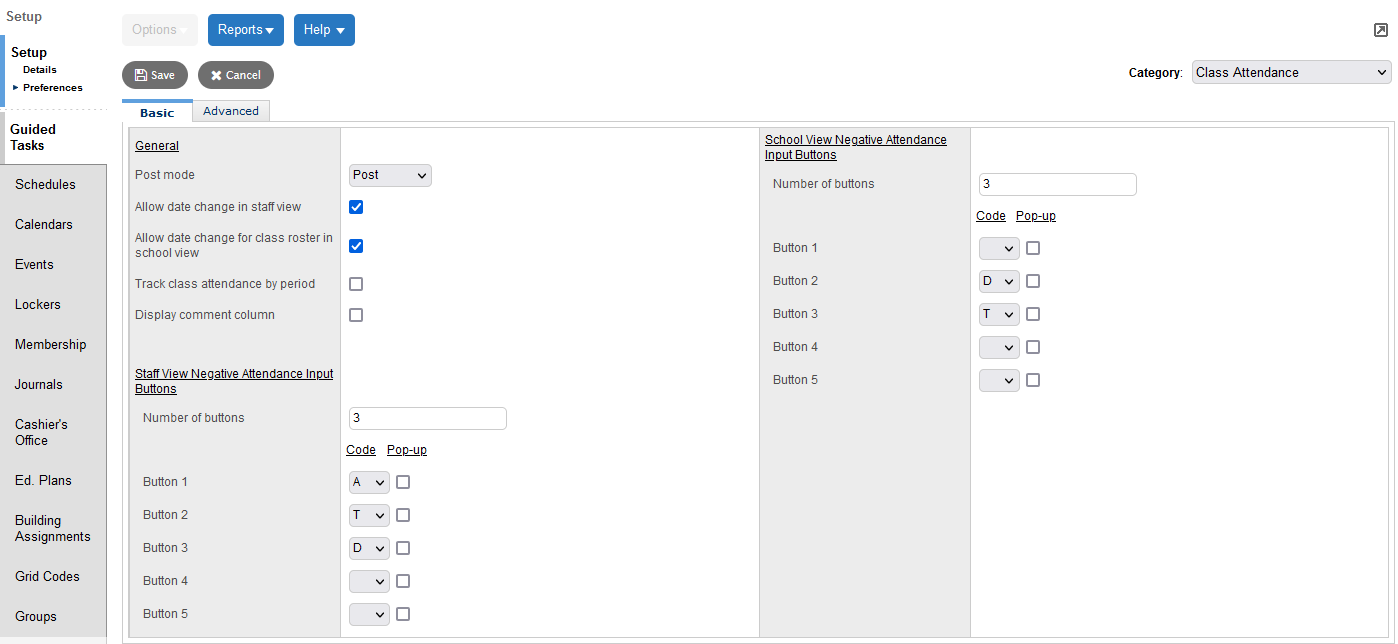The height and width of the screenshot is (644, 1398).
Task: Open the Post mode dropdown
Action: click(x=390, y=175)
